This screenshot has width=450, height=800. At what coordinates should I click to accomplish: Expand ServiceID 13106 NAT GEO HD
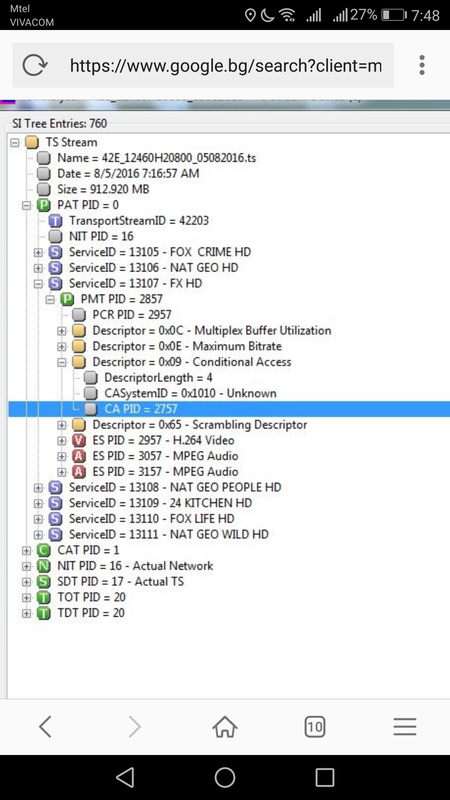click(38, 268)
